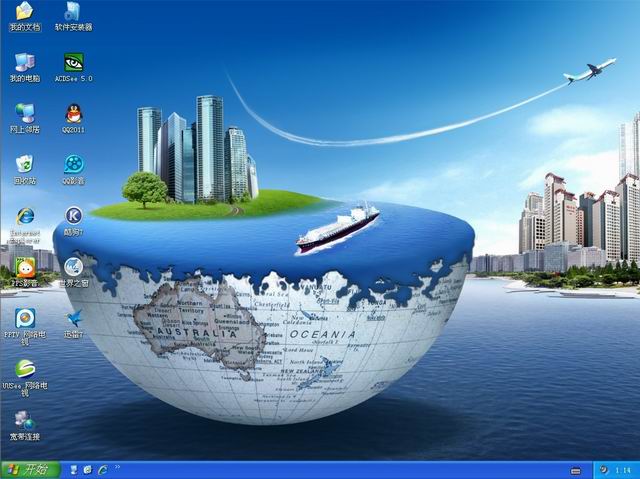This screenshot has height=479, width=640.
Task: Launch the media player from quick launch
Action: pos(88,470)
